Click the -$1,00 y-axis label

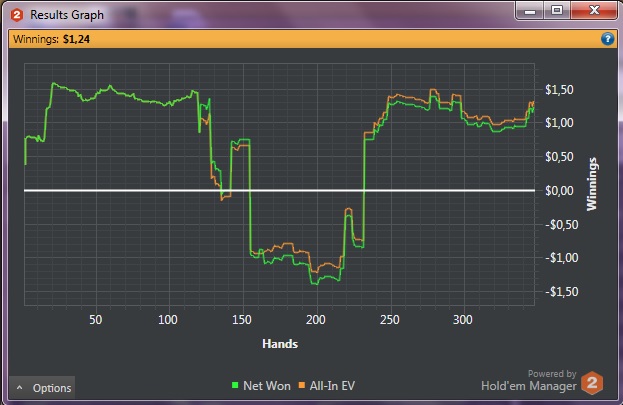pos(559,258)
